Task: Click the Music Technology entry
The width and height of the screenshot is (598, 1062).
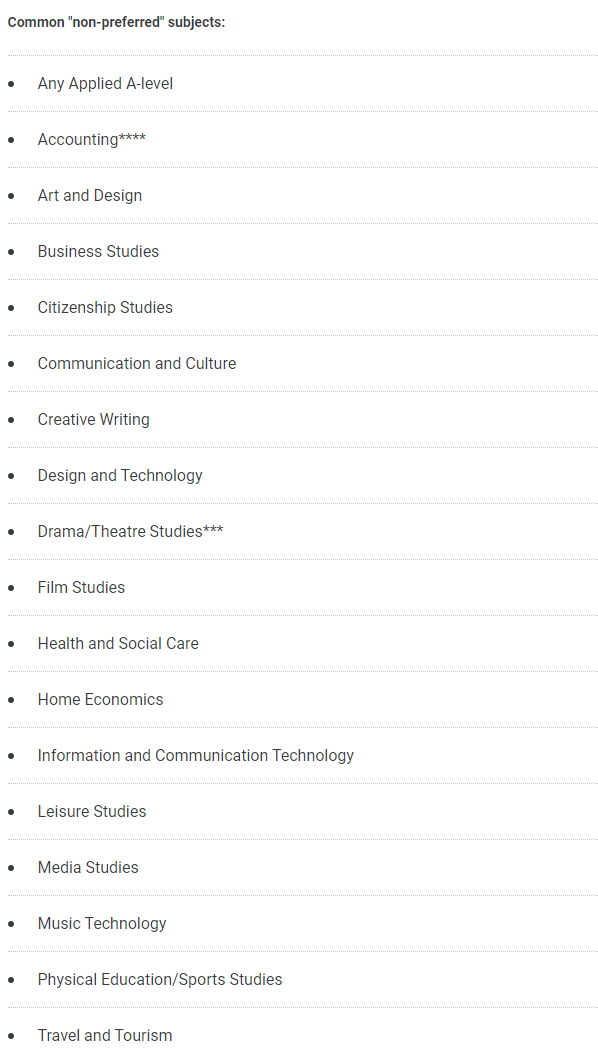Action: click(102, 923)
